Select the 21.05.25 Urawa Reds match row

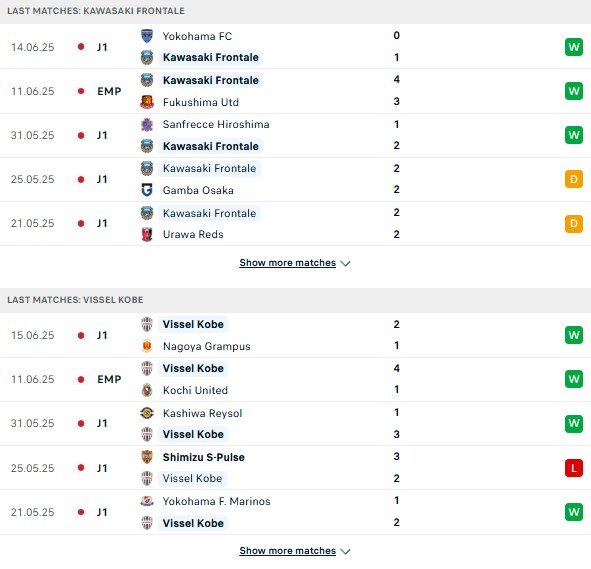click(296, 223)
